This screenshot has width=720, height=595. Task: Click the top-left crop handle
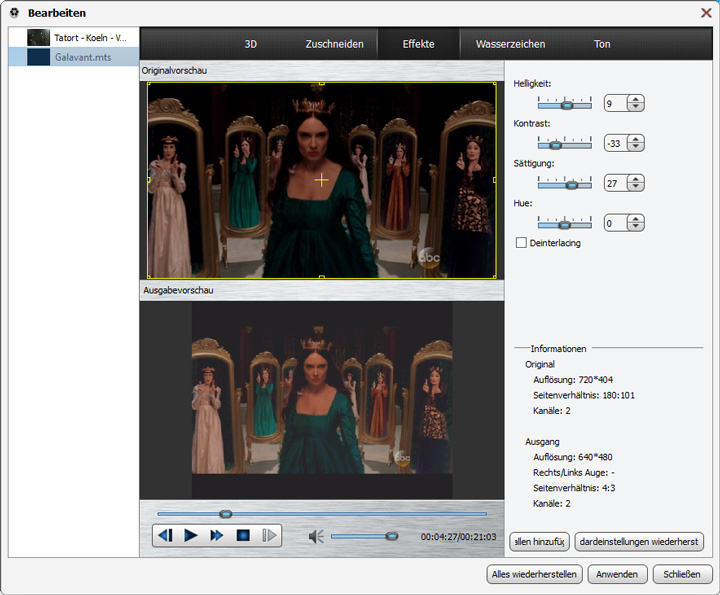[148, 84]
